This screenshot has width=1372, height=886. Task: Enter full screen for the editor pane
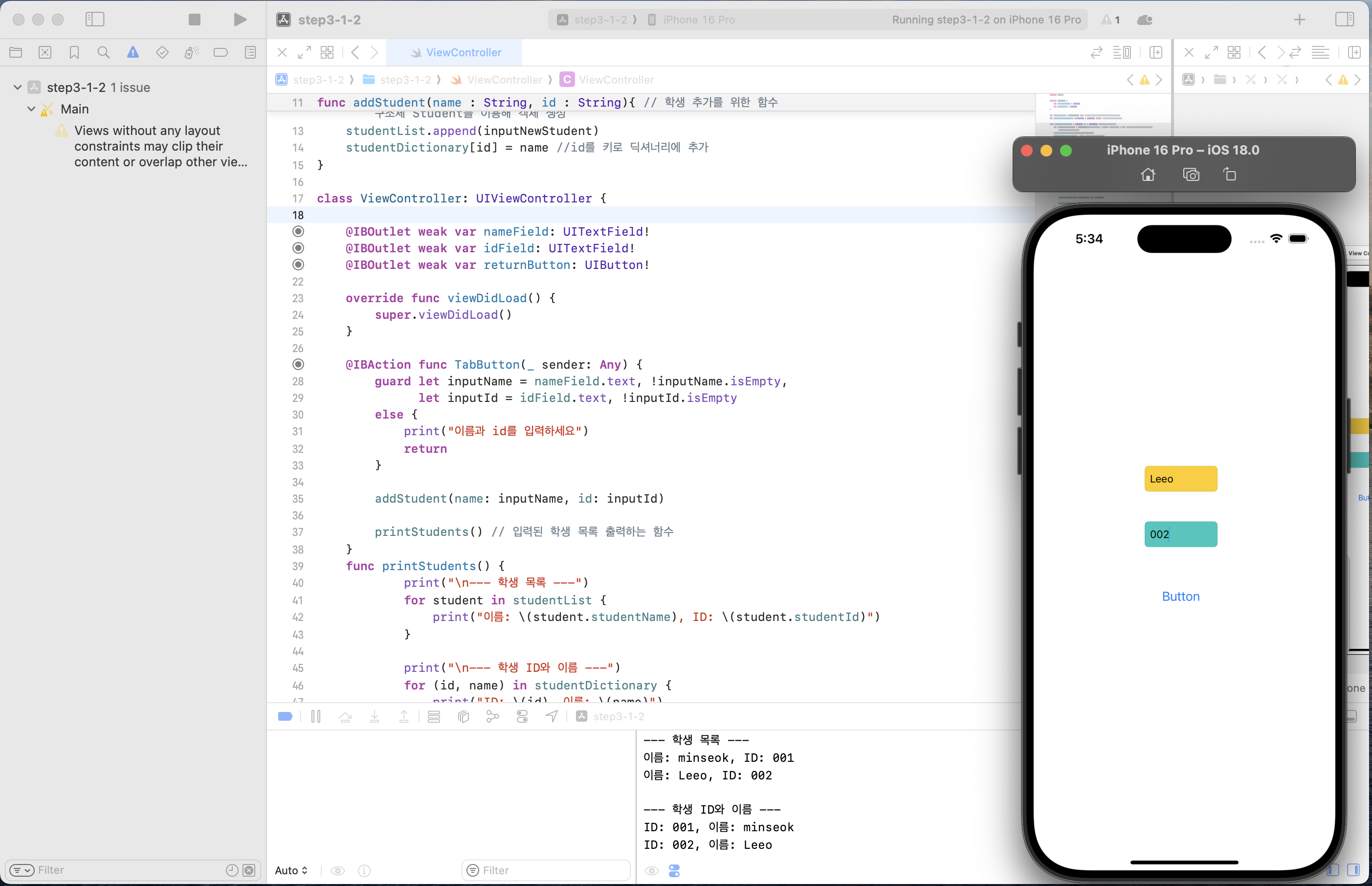tap(304, 52)
